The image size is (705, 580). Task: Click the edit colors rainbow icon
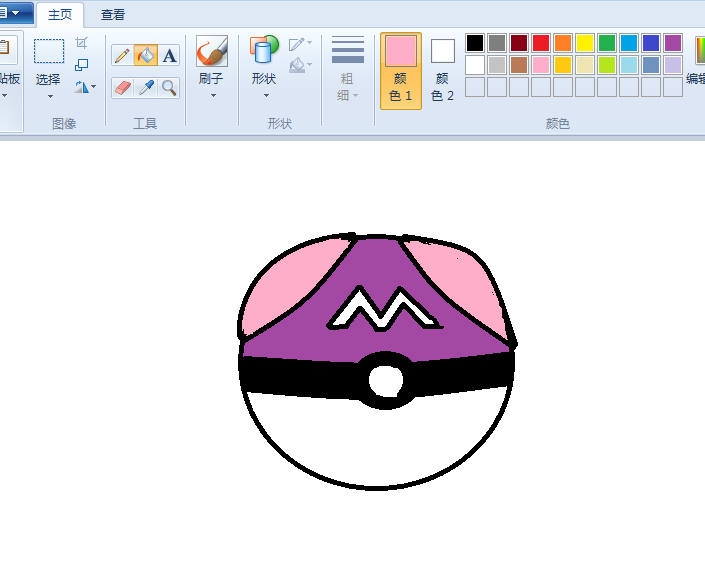click(x=700, y=50)
